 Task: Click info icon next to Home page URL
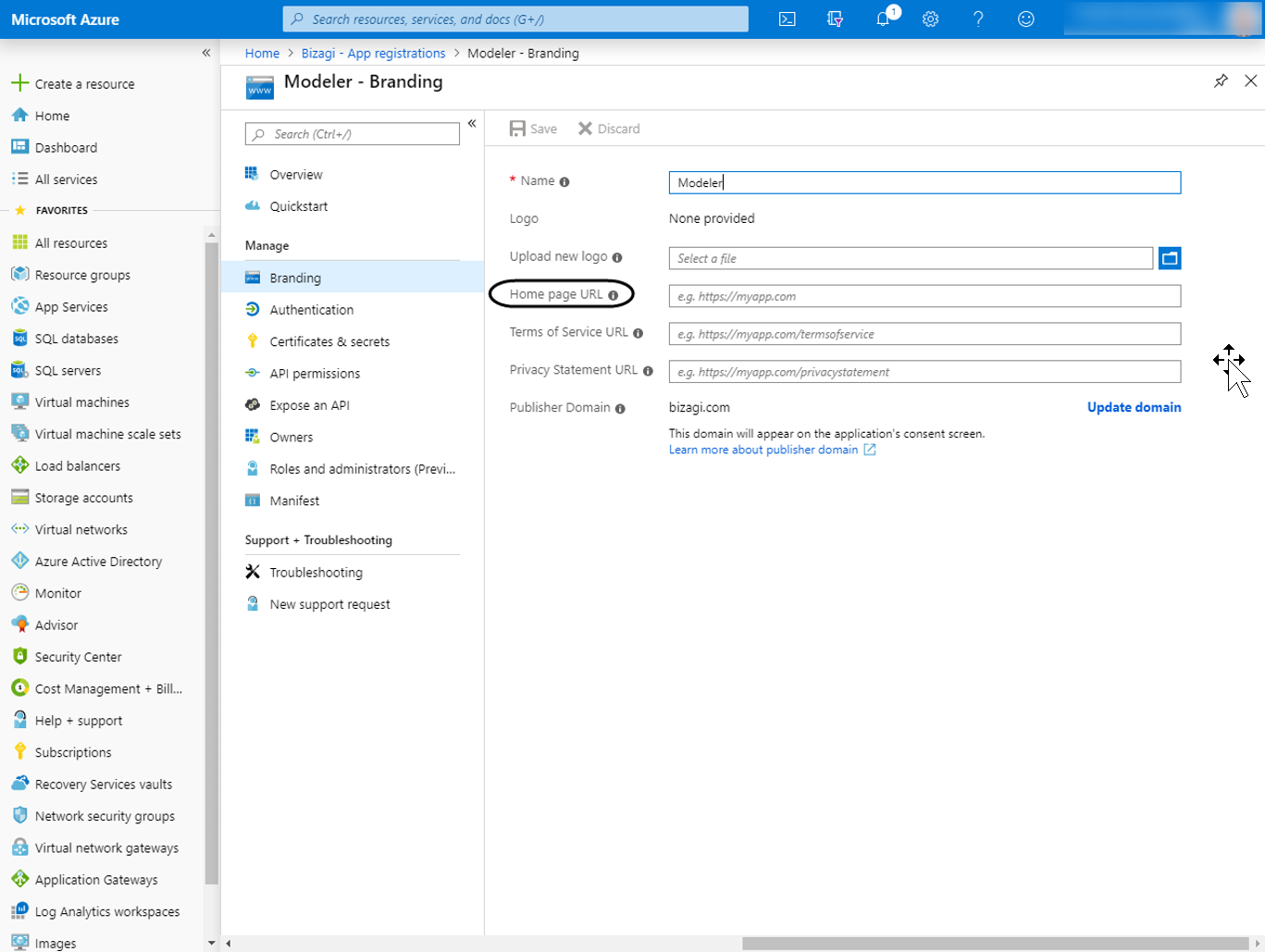tap(613, 295)
